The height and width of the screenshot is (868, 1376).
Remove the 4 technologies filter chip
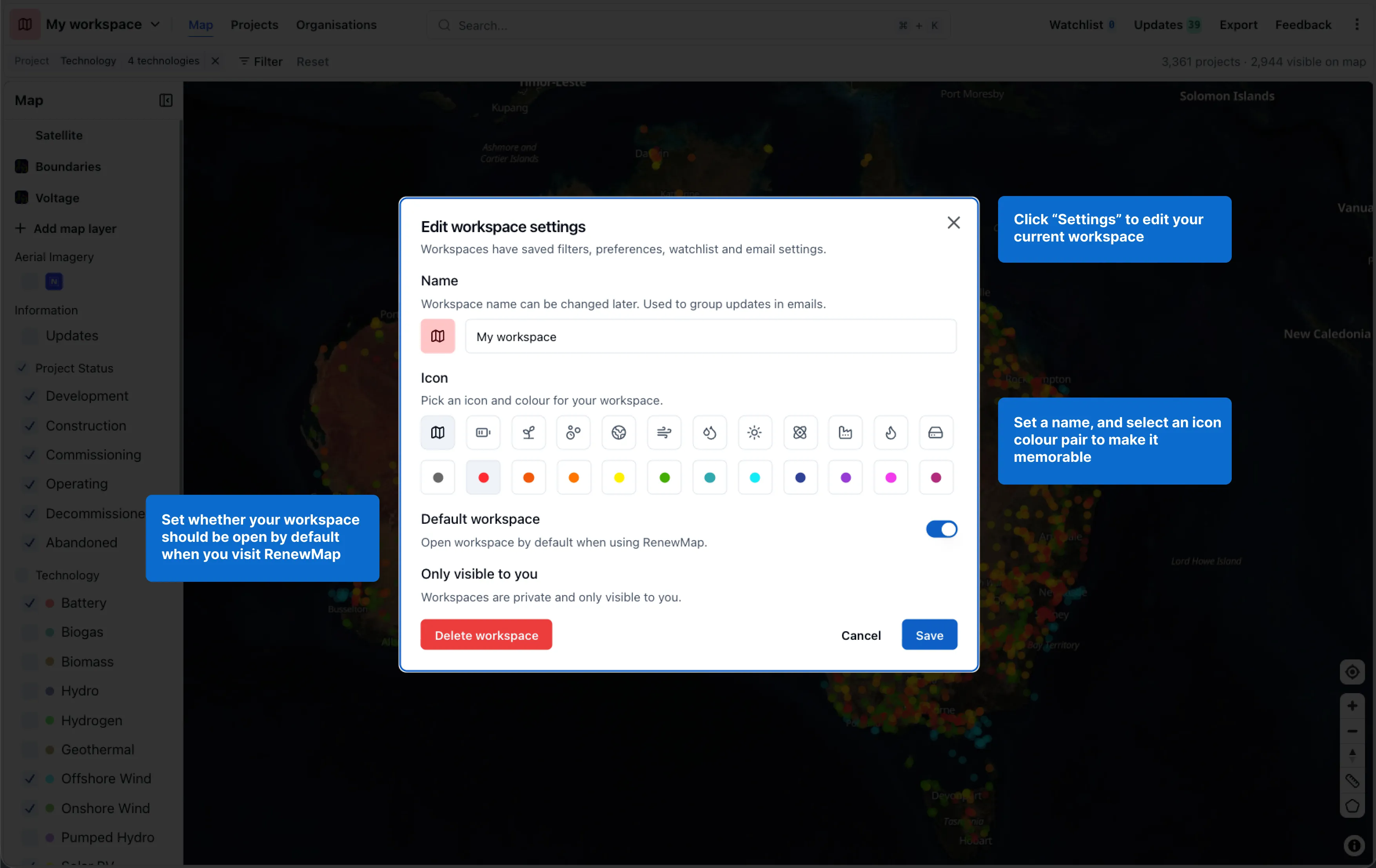coord(215,61)
